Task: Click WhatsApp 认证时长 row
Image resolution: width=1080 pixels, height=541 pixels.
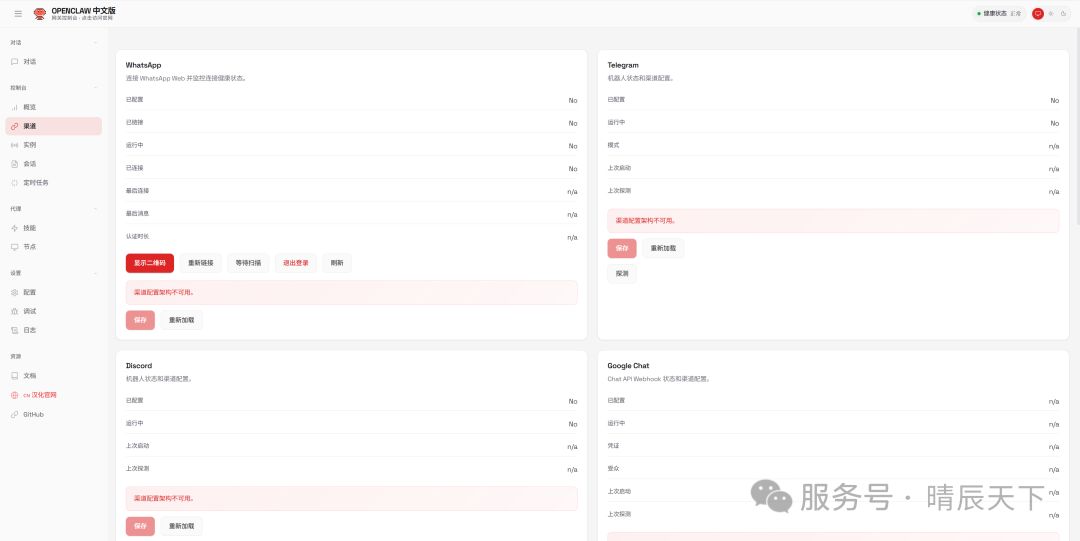Action: (351, 236)
